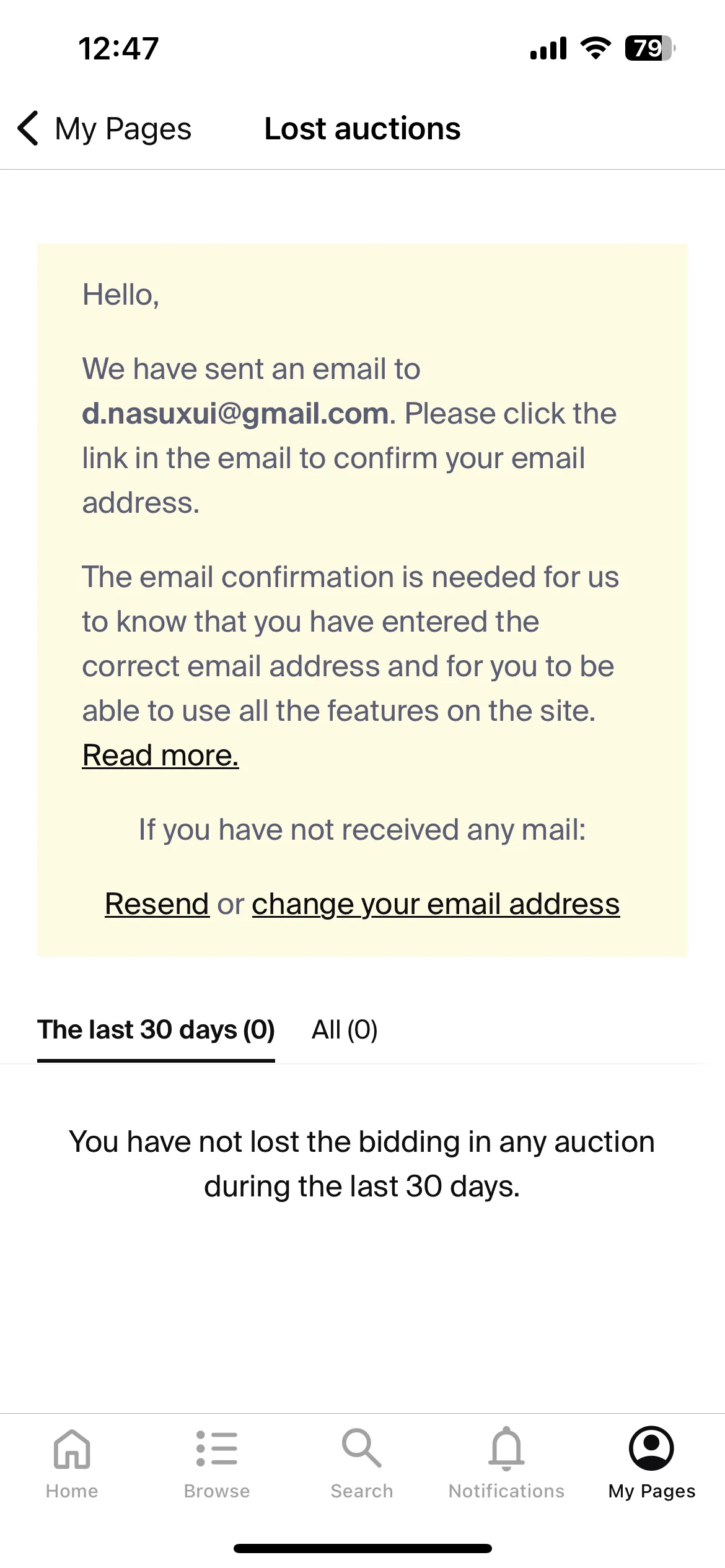Go back to My Pages label
Image resolution: width=725 pixels, height=1568 pixels.
(x=123, y=129)
